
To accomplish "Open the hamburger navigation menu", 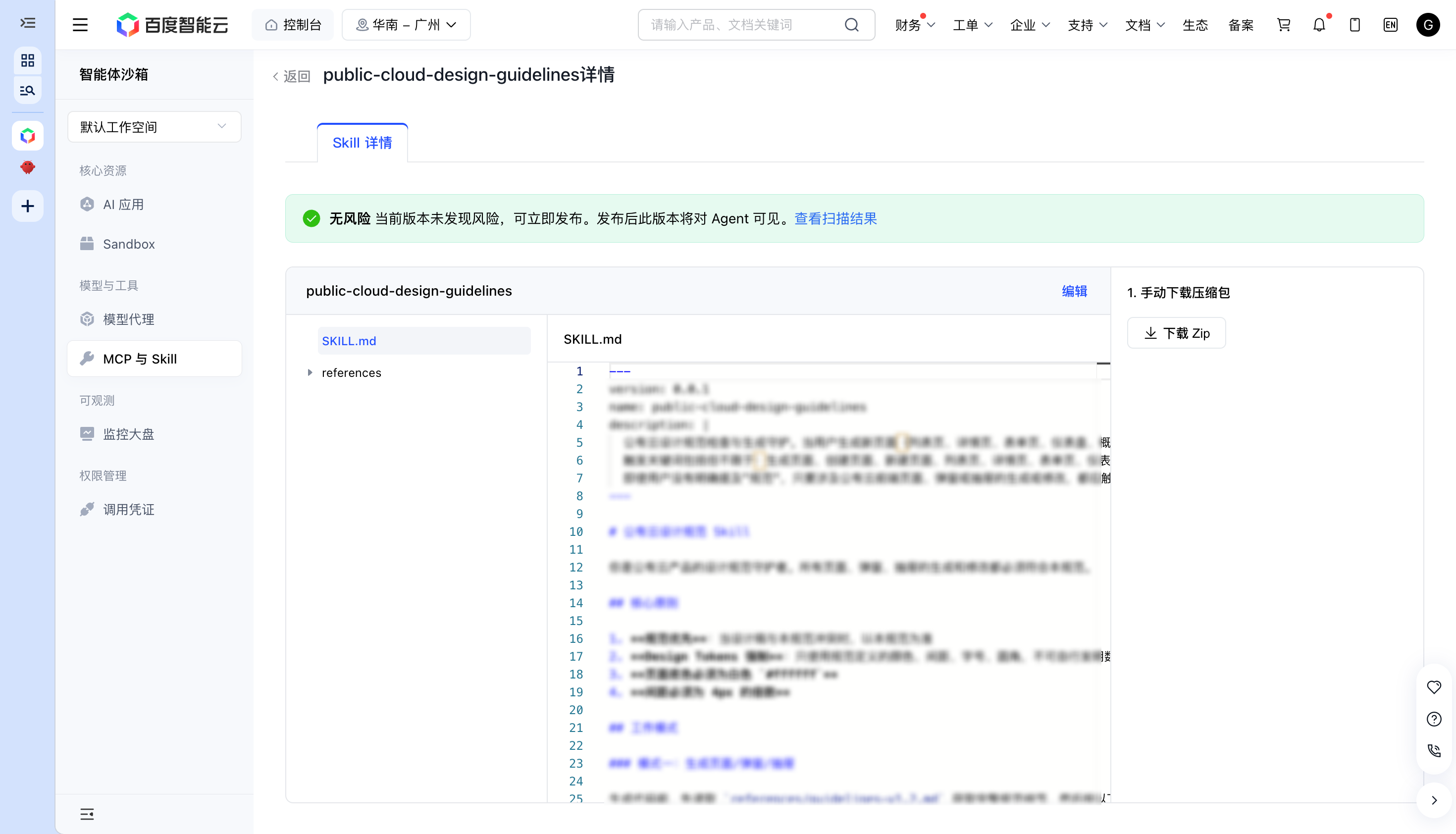I will click(x=80, y=25).
